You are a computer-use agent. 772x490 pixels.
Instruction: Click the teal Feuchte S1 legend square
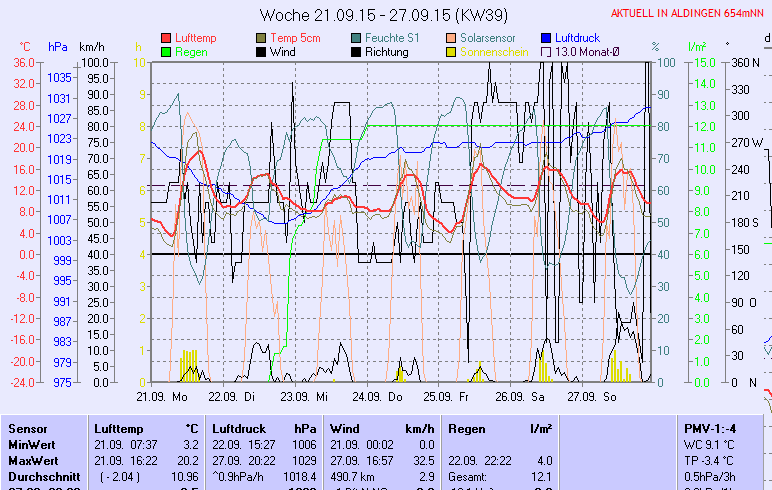coord(357,37)
